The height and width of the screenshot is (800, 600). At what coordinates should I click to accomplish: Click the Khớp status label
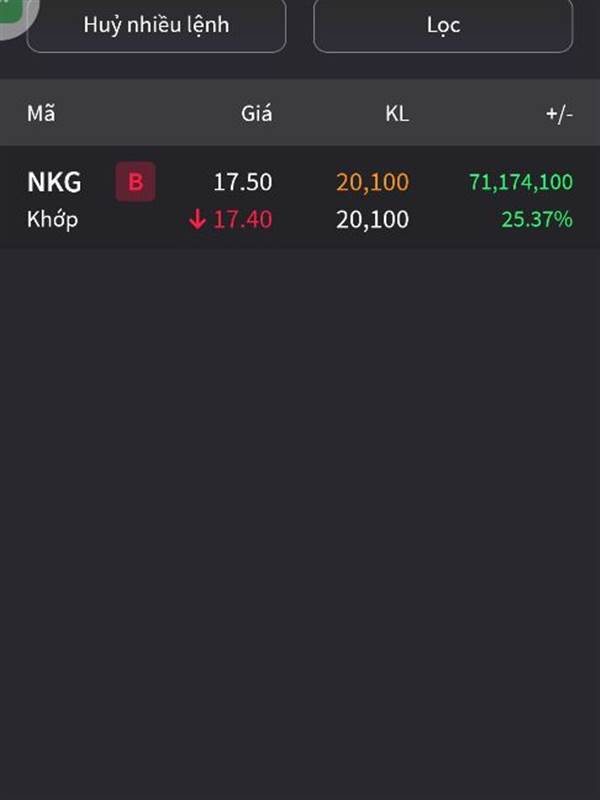click(52, 219)
